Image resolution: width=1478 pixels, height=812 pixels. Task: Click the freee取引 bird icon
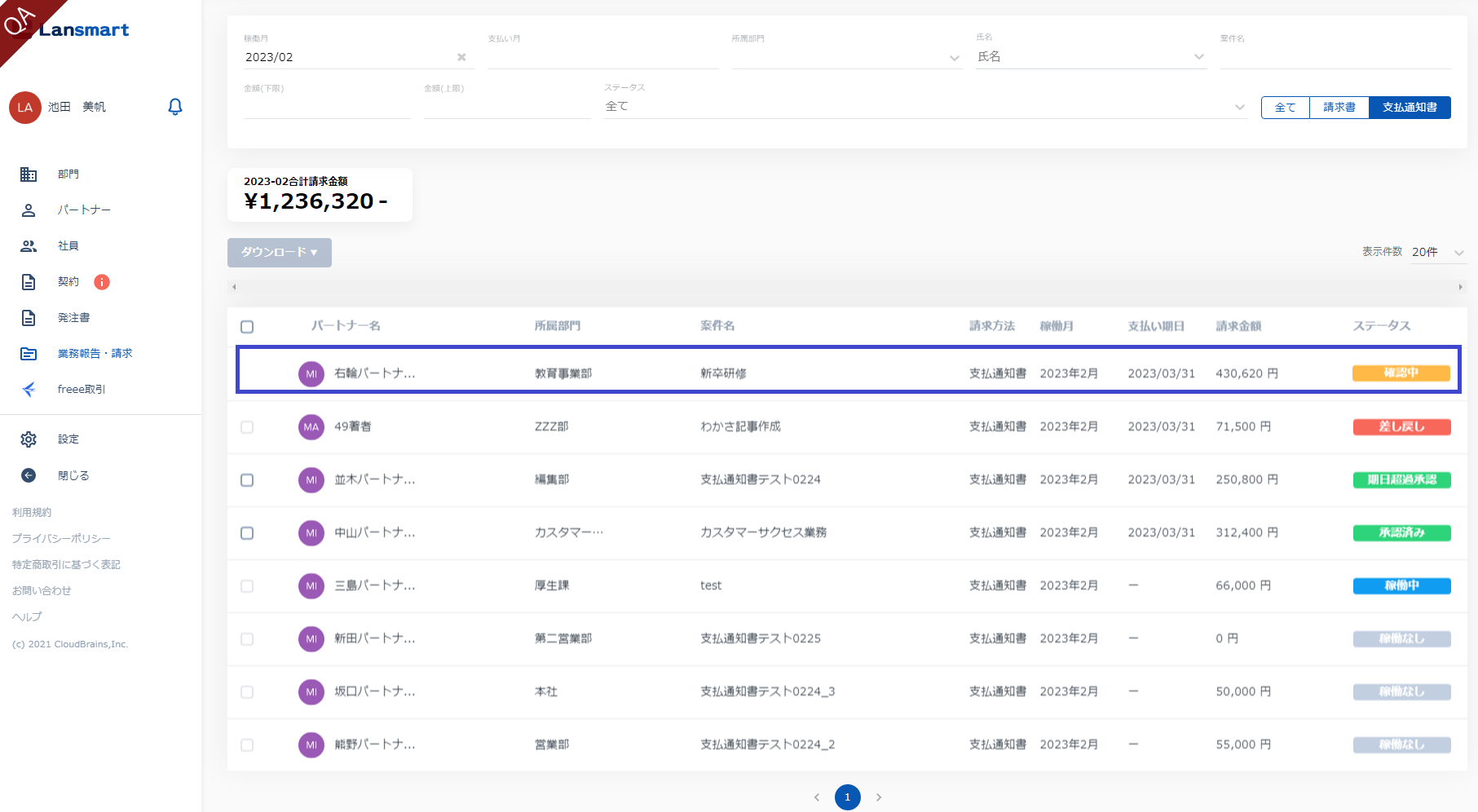(x=29, y=390)
